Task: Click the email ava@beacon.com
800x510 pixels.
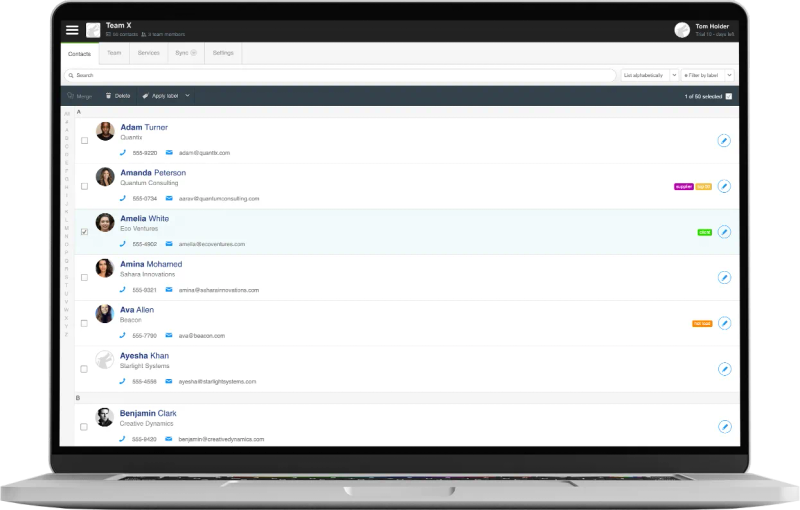Action: tap(202, 336)
